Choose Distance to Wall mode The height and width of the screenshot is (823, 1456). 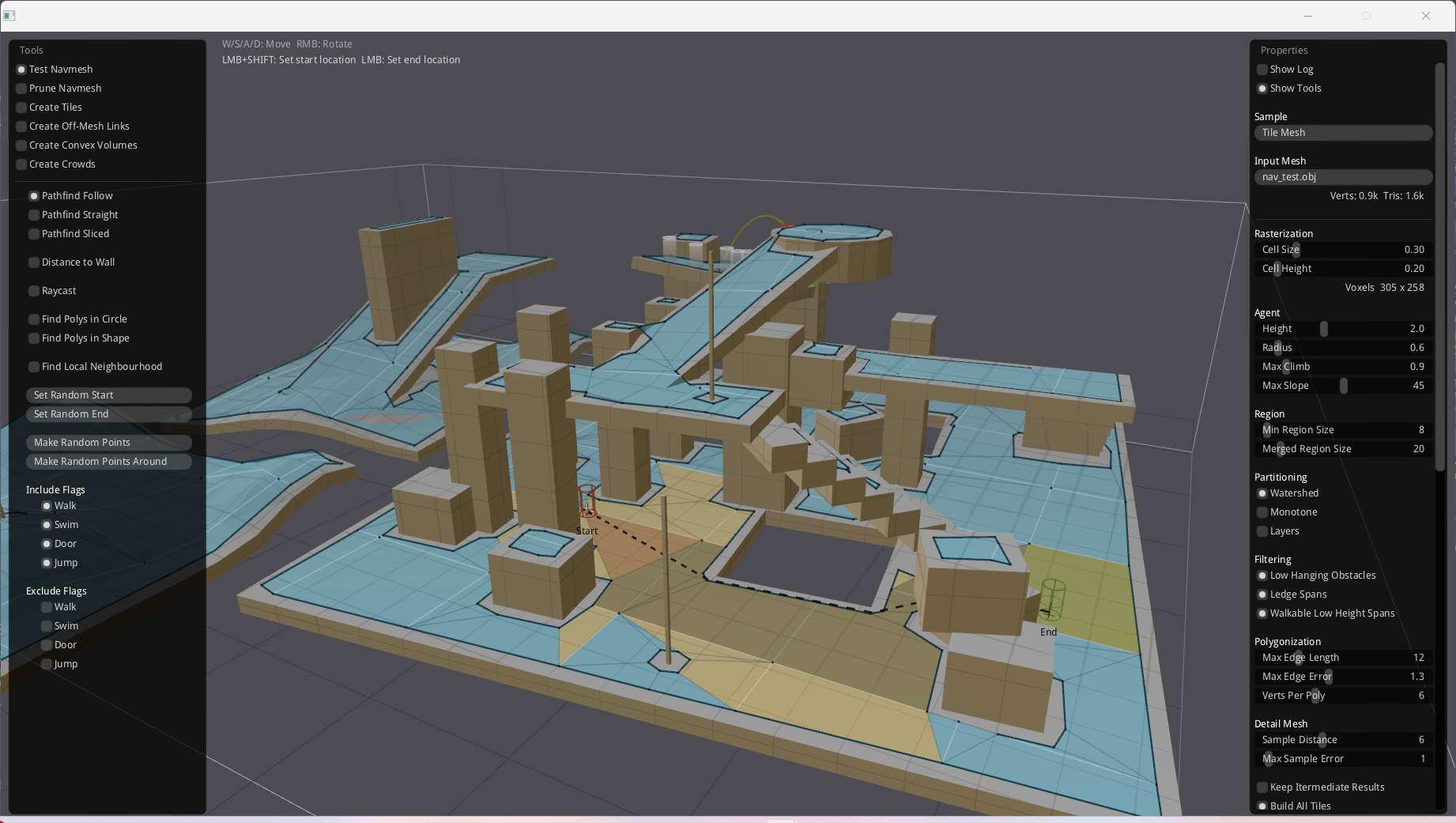[x=72, y=262]
